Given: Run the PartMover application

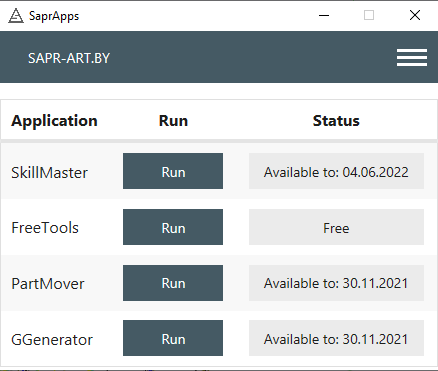Looking at the screenshot, I should tap(173, 283).
